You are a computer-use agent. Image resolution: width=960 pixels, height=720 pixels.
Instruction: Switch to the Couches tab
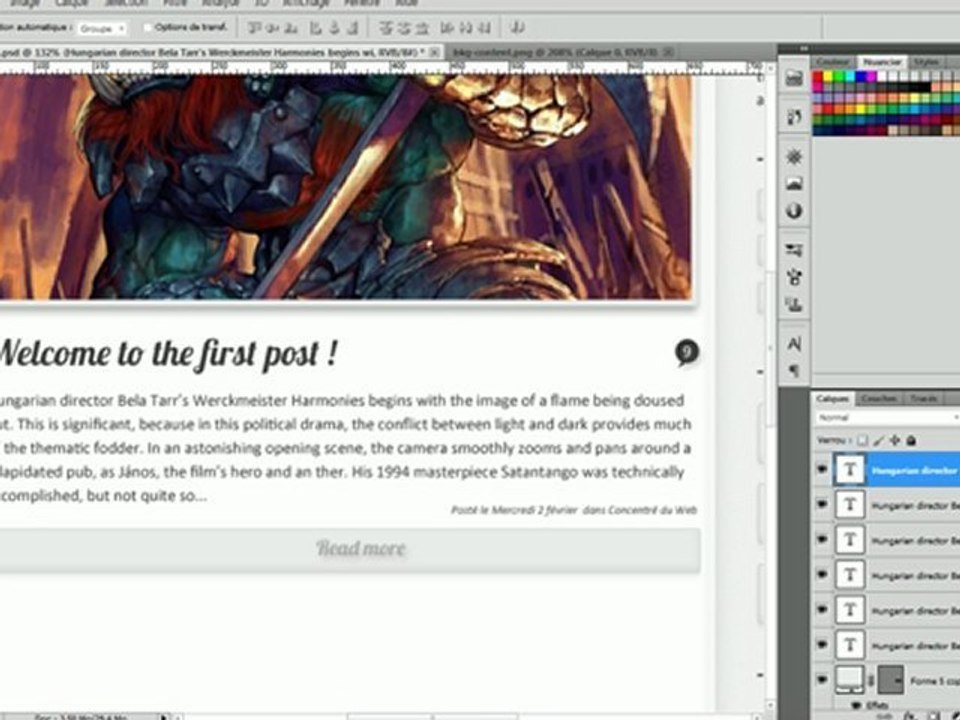[x=879, y=399]
